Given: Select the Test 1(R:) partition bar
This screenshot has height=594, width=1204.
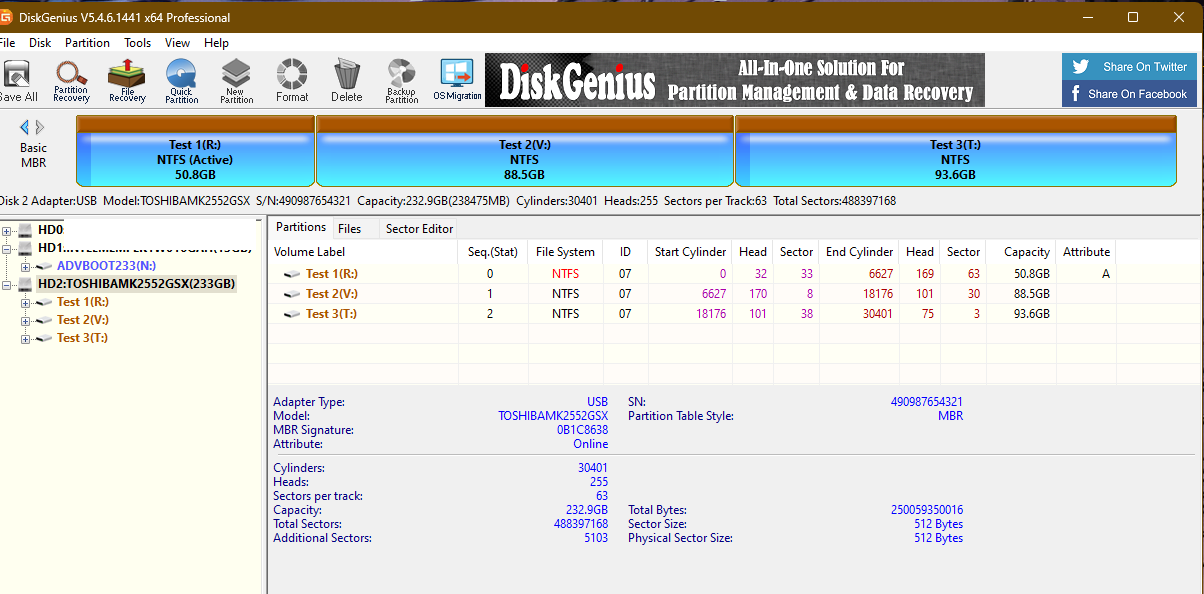Looking at the screenshot, I should [195, 151].
